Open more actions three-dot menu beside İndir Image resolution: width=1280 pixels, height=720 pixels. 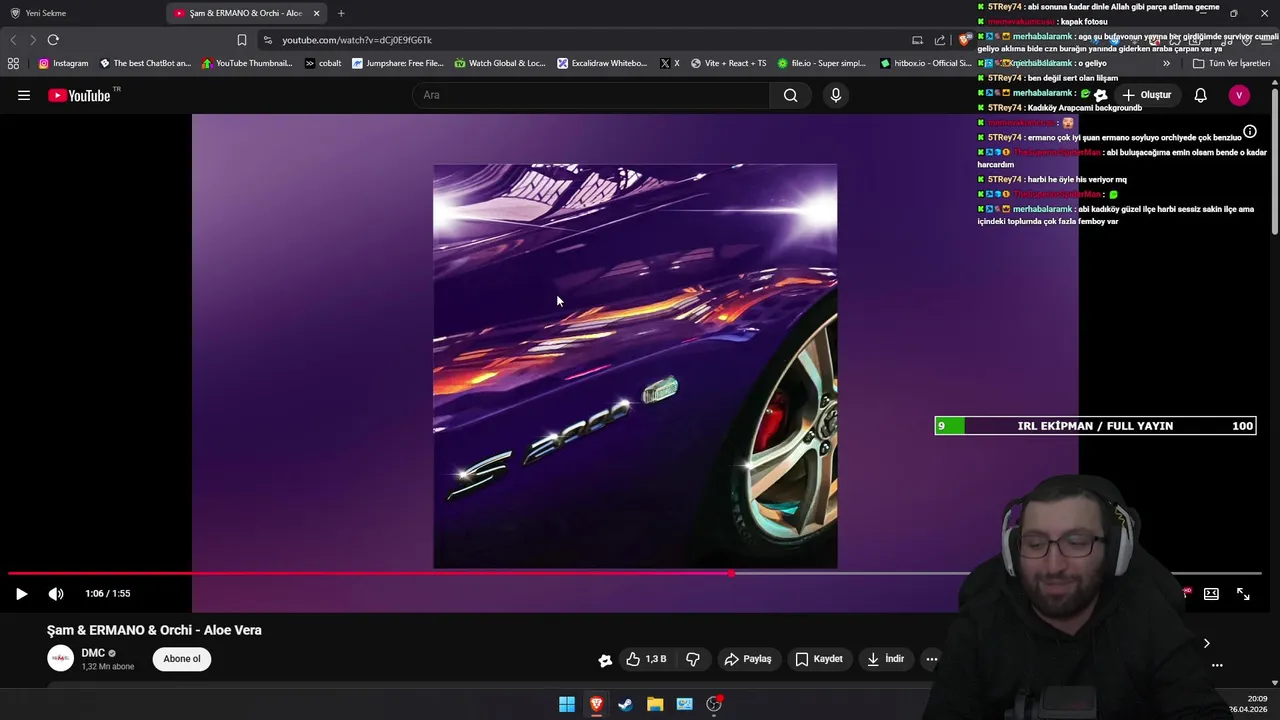pos(931,659)
